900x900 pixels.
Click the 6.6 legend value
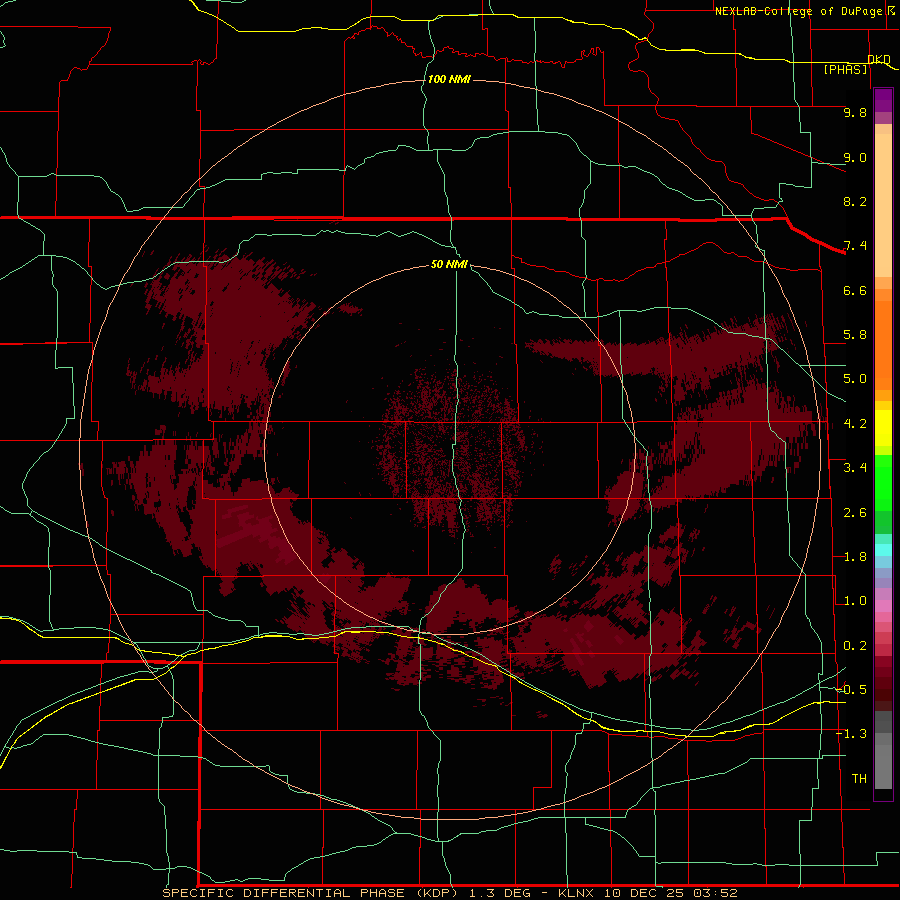[x=855, y=290]
